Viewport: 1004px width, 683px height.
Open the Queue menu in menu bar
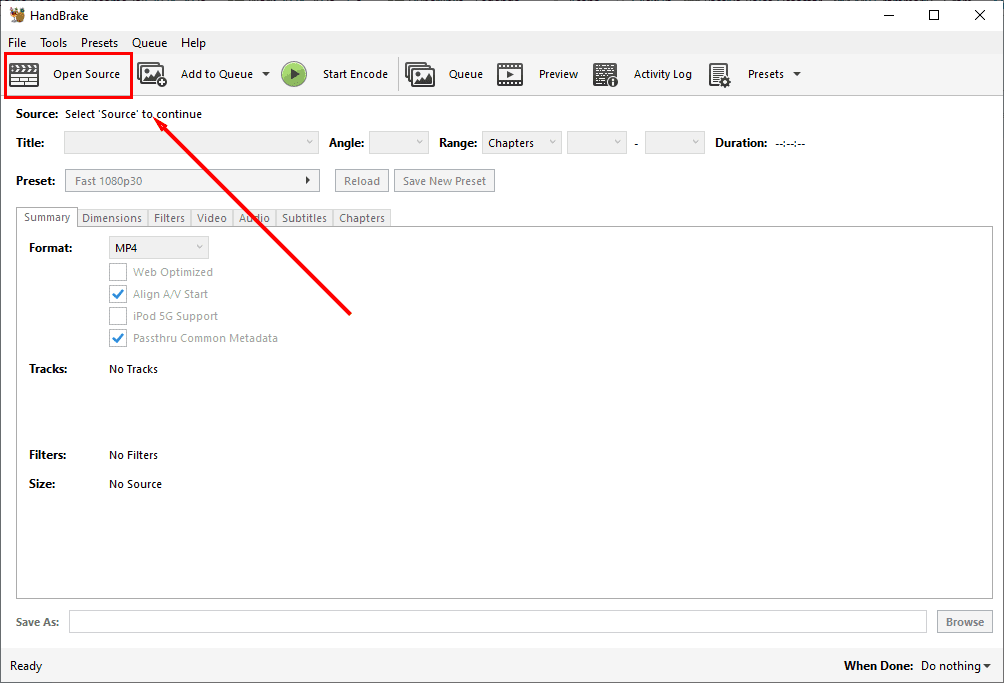[x=150, y=43]
